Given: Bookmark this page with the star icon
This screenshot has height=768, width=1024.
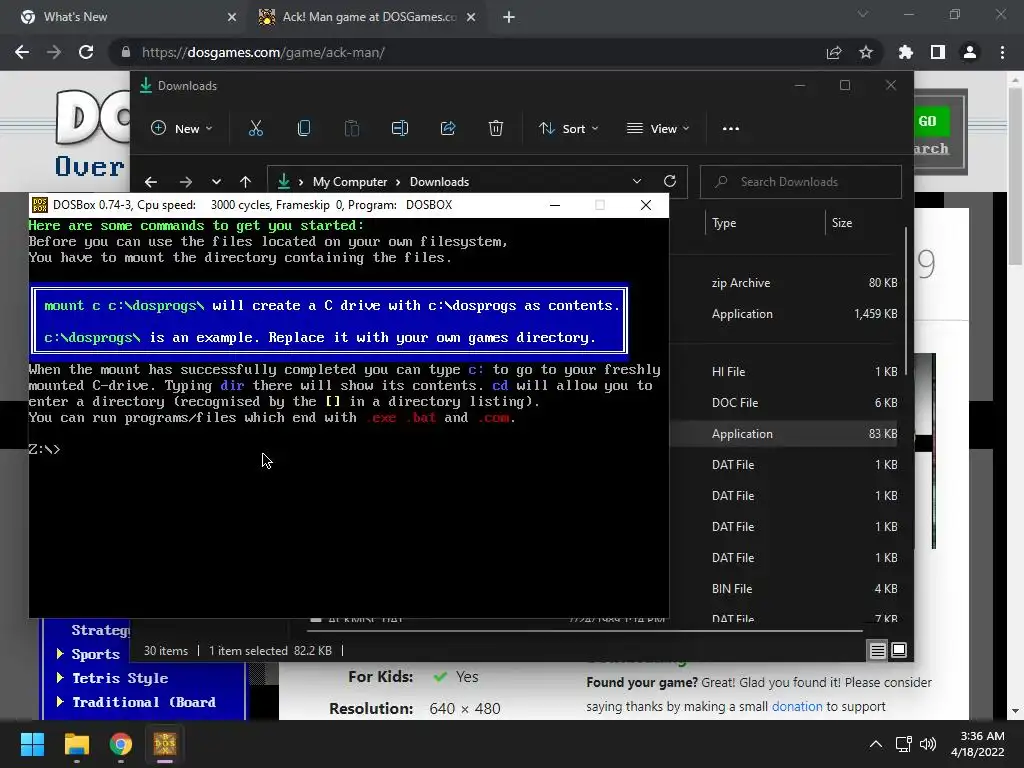Looking at the screenshot, I should (x=866, y=52).
